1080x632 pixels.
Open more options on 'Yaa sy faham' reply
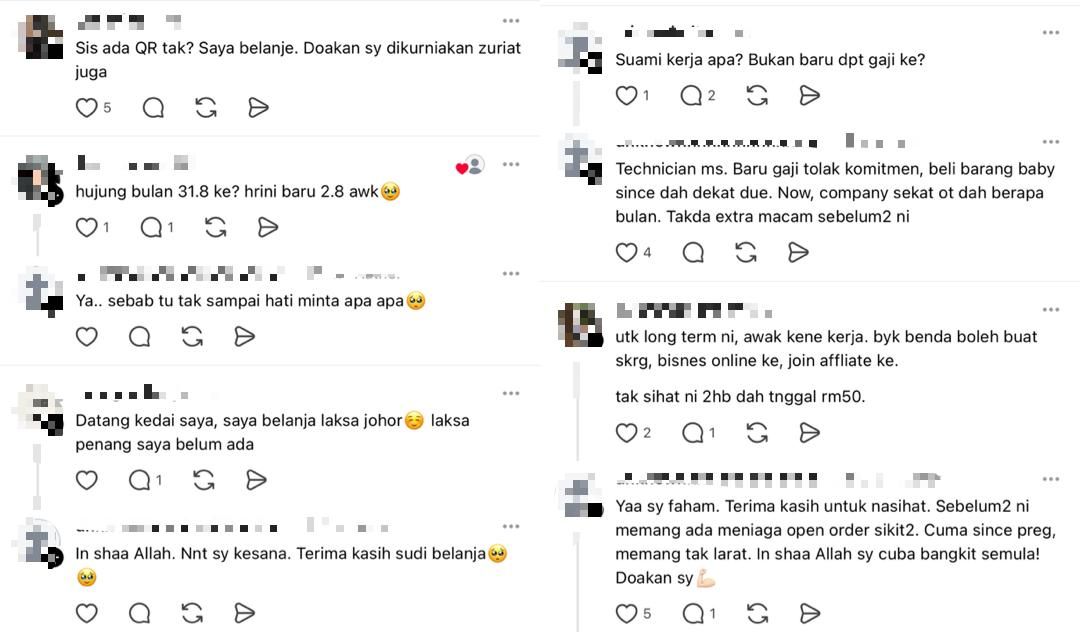(1051, 479)
